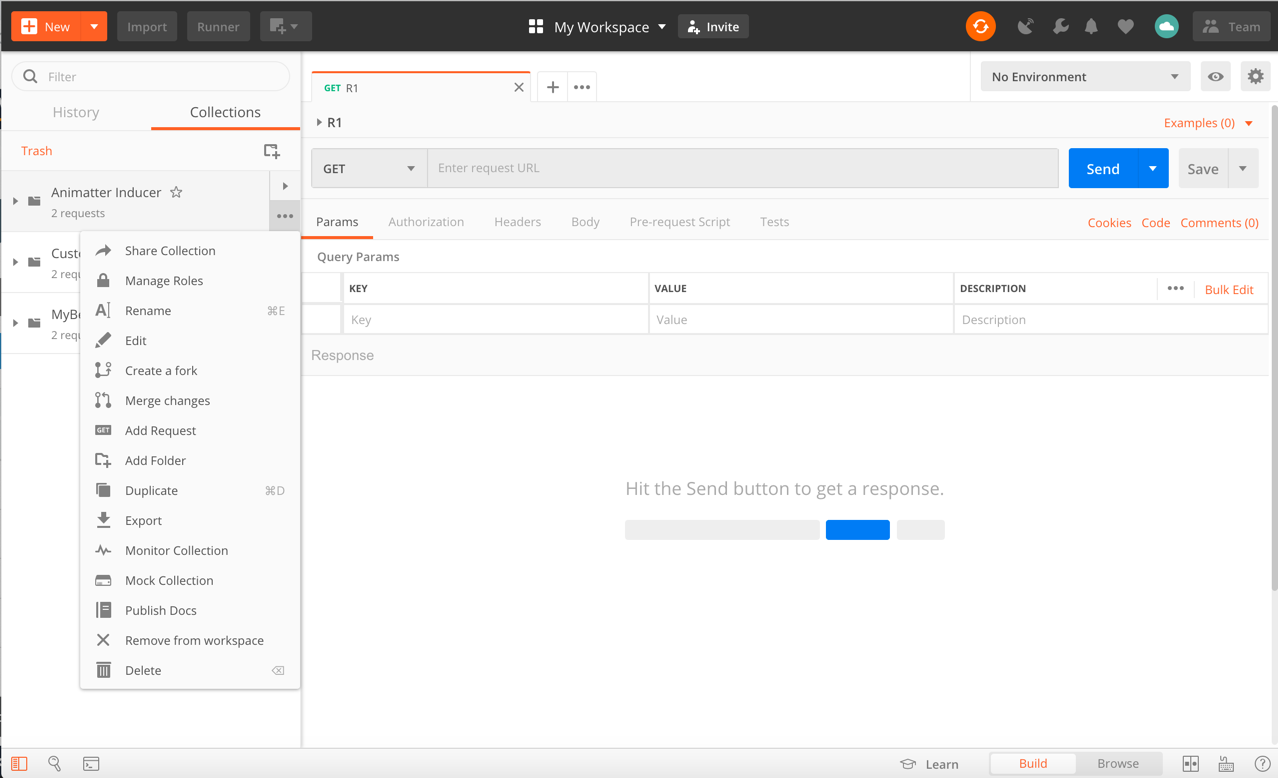Image resolution: width=1278 pixels, height=778 pixels.
Task: Switch to Browse mode
Action: [x=1118, y=764]
